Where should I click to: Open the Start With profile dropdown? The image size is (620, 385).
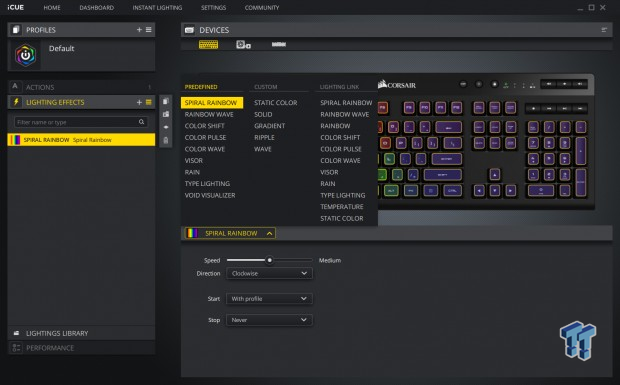[x=269, y=298]
